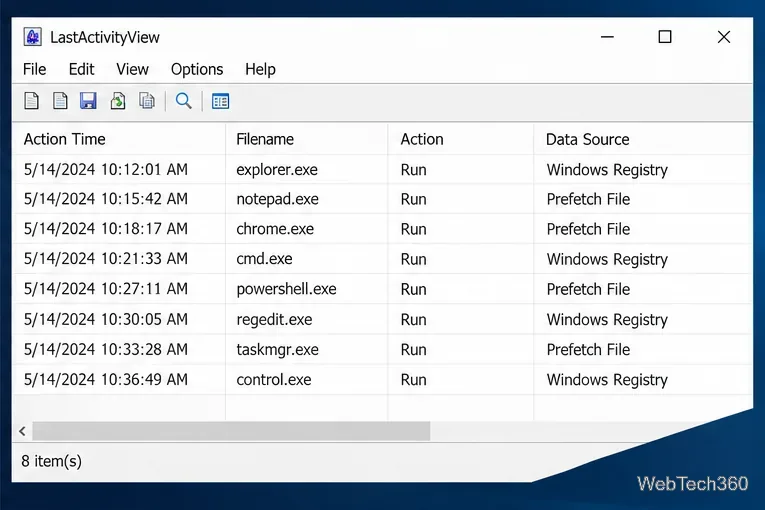Sort by Action Time column header
This screenshot has width=765, height=510.
[119, 139]
